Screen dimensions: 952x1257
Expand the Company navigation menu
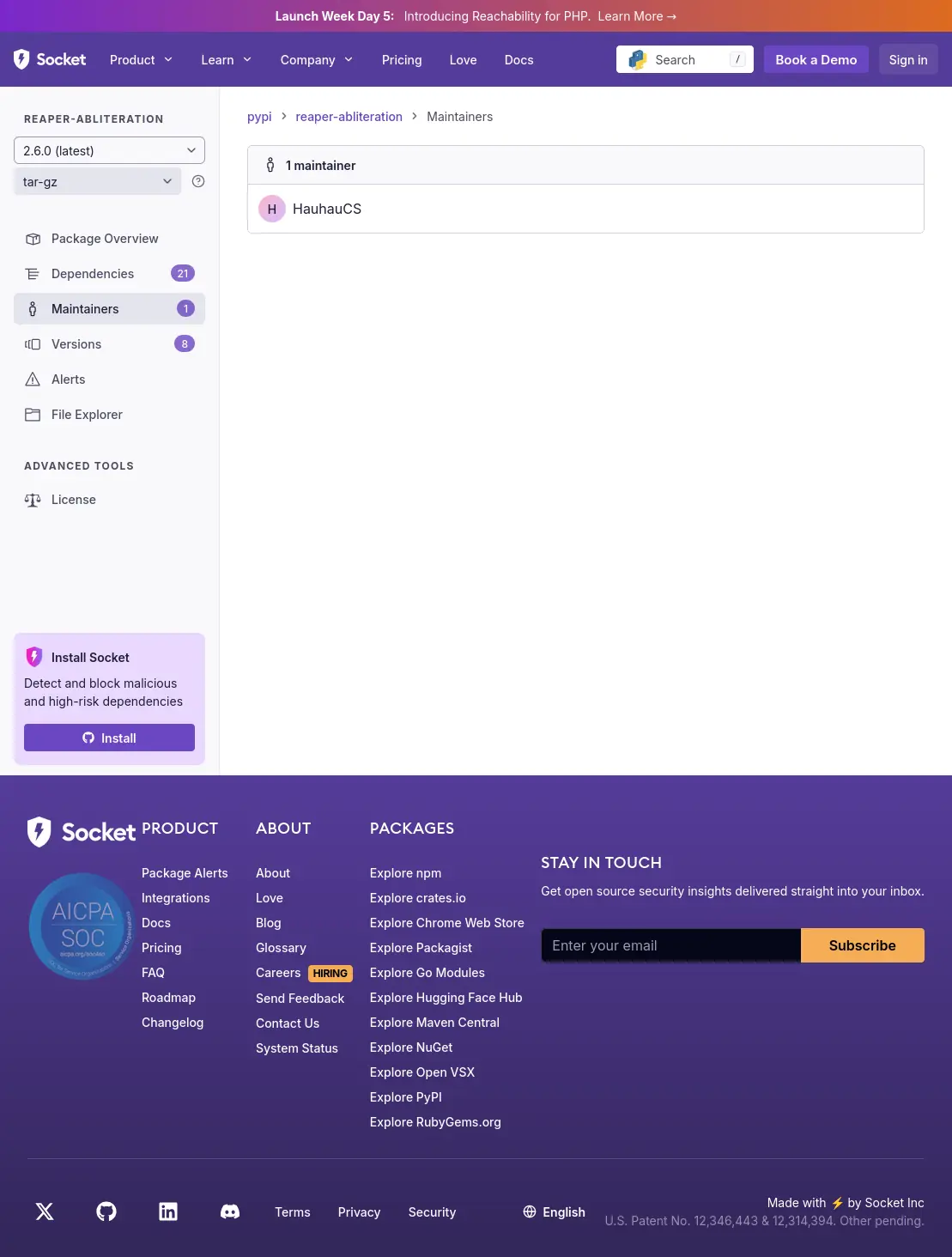[316, 59]
